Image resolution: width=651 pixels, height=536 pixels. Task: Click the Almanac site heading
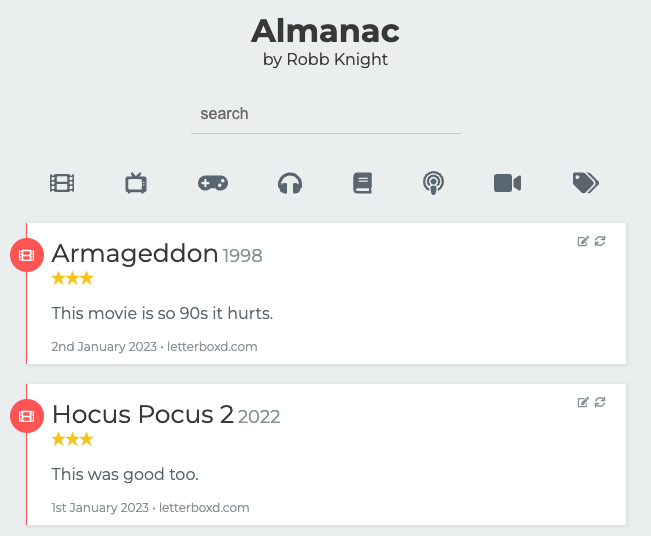click(325, 31)
